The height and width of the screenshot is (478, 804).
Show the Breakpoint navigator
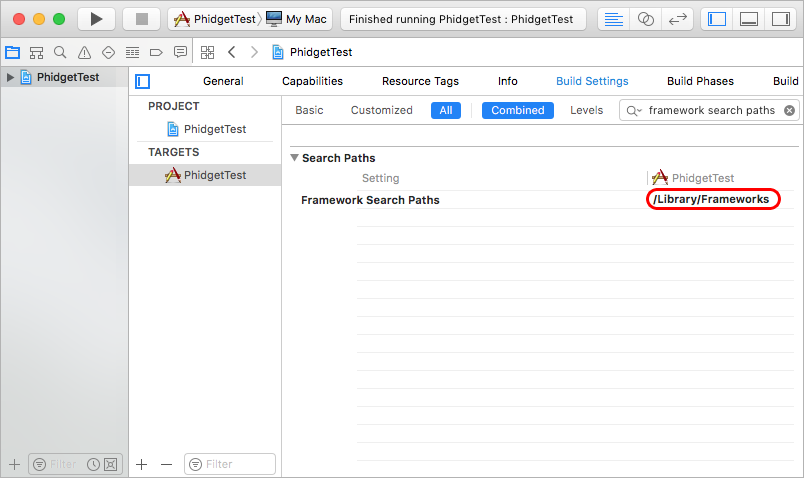point(156,52)
